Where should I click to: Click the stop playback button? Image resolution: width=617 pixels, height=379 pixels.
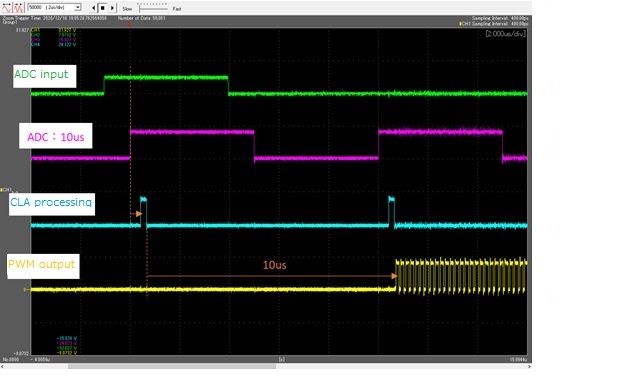pos(102,8)
